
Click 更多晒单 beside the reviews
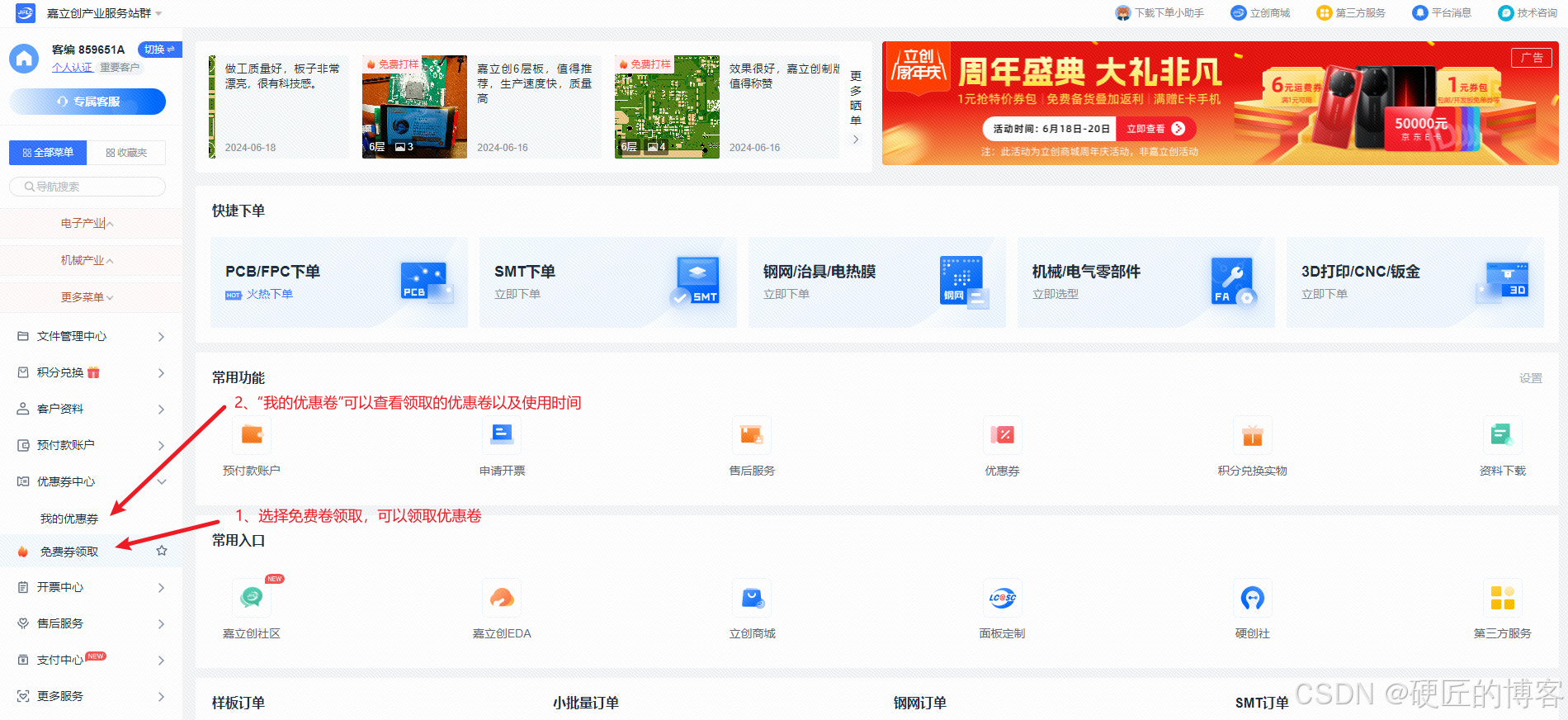(856, 107)
